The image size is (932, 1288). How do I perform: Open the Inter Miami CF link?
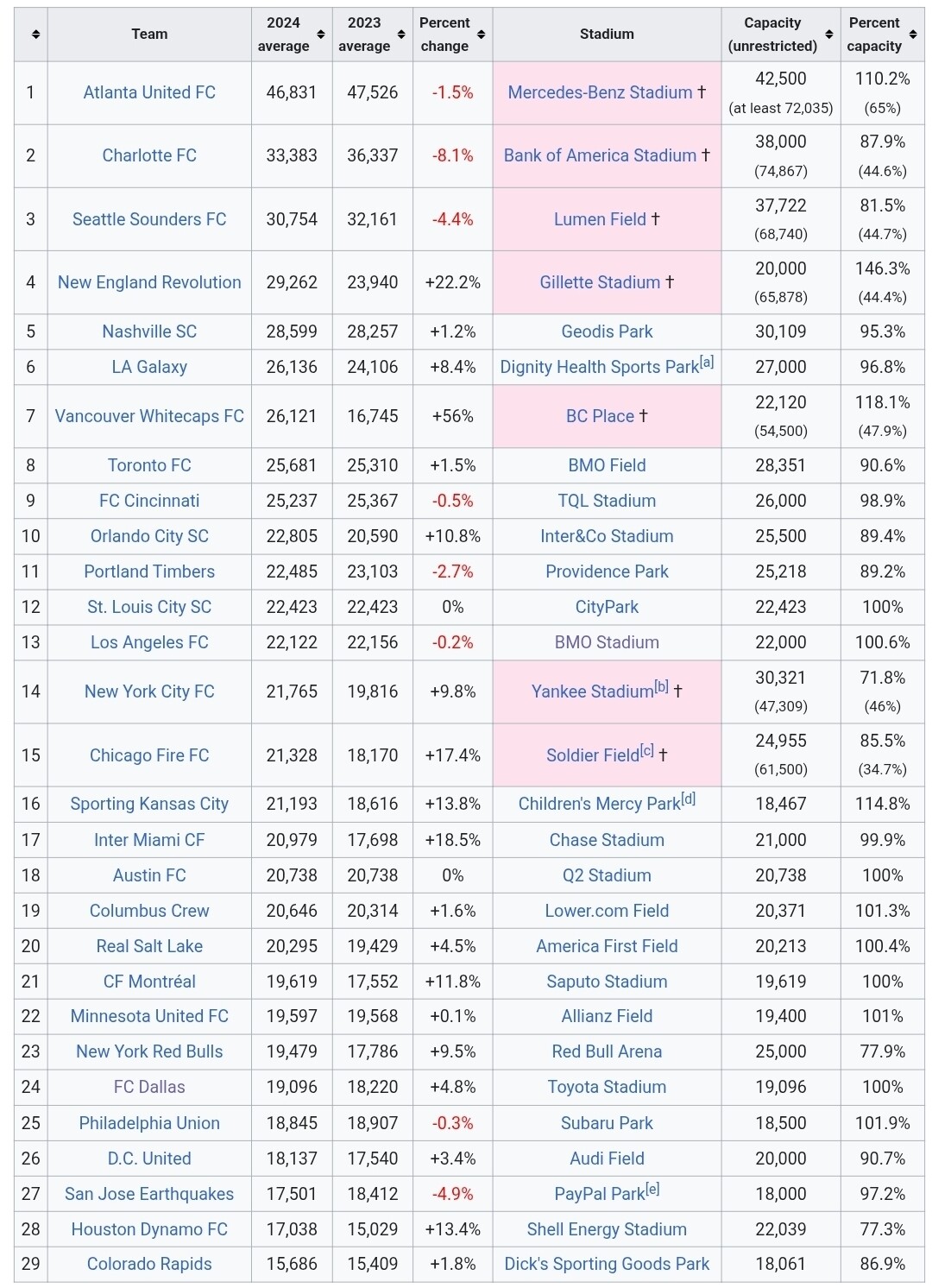click(x=149, y=840)
